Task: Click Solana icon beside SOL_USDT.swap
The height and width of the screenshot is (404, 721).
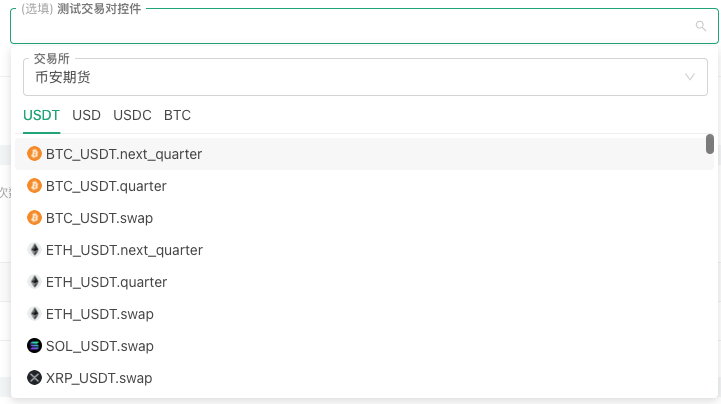Action: click(34, 346)
